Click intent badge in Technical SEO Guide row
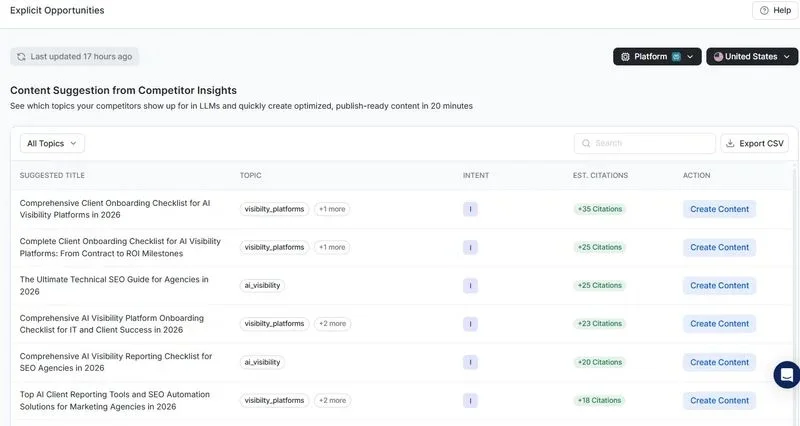The width and height of the screenshot is (800, 426). click(x=470, y=286)
